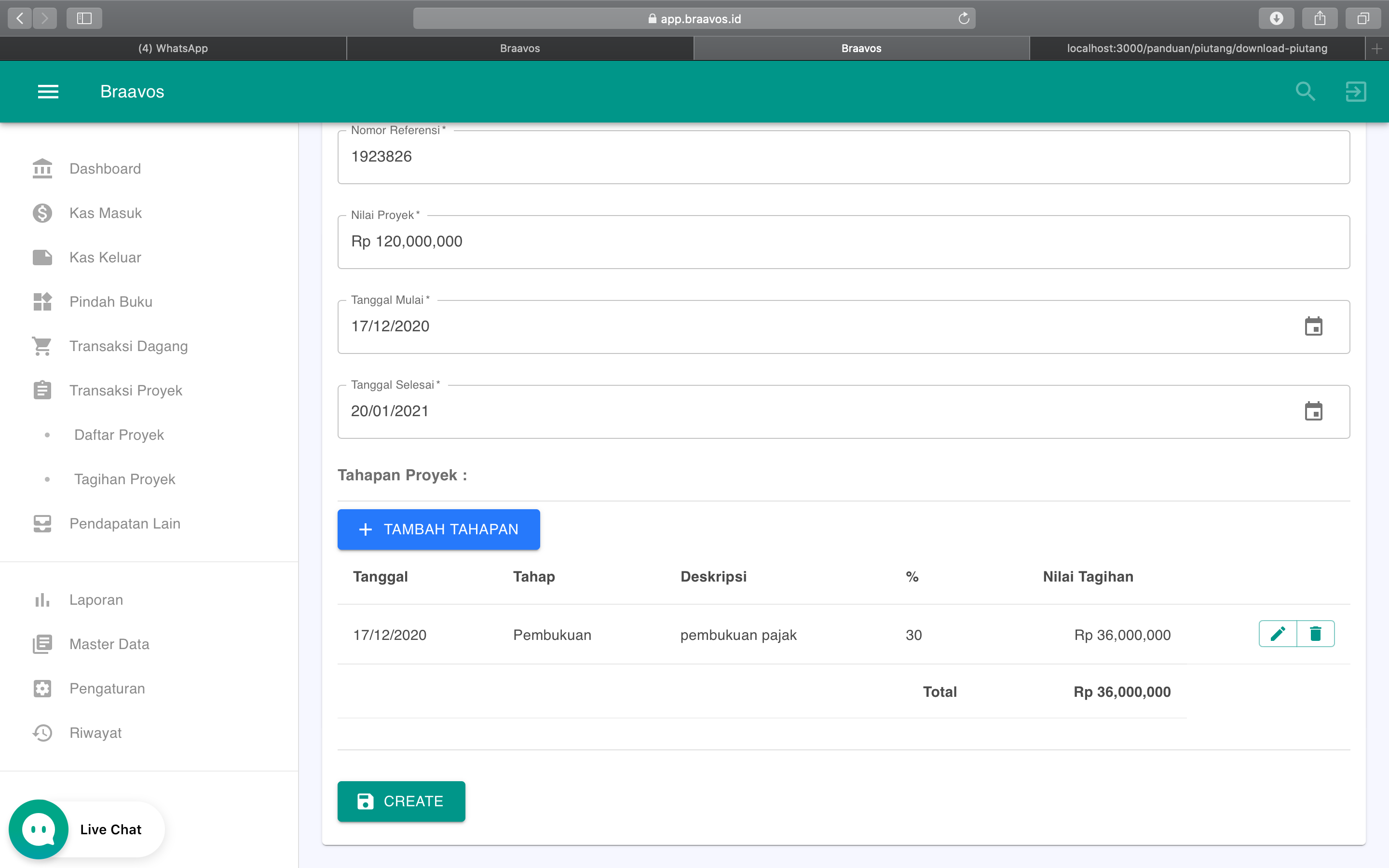The width and height of the screenshot is (1389, 868).
Task: Open search via magnifier icon
Action: click(x=1305, y=92)
